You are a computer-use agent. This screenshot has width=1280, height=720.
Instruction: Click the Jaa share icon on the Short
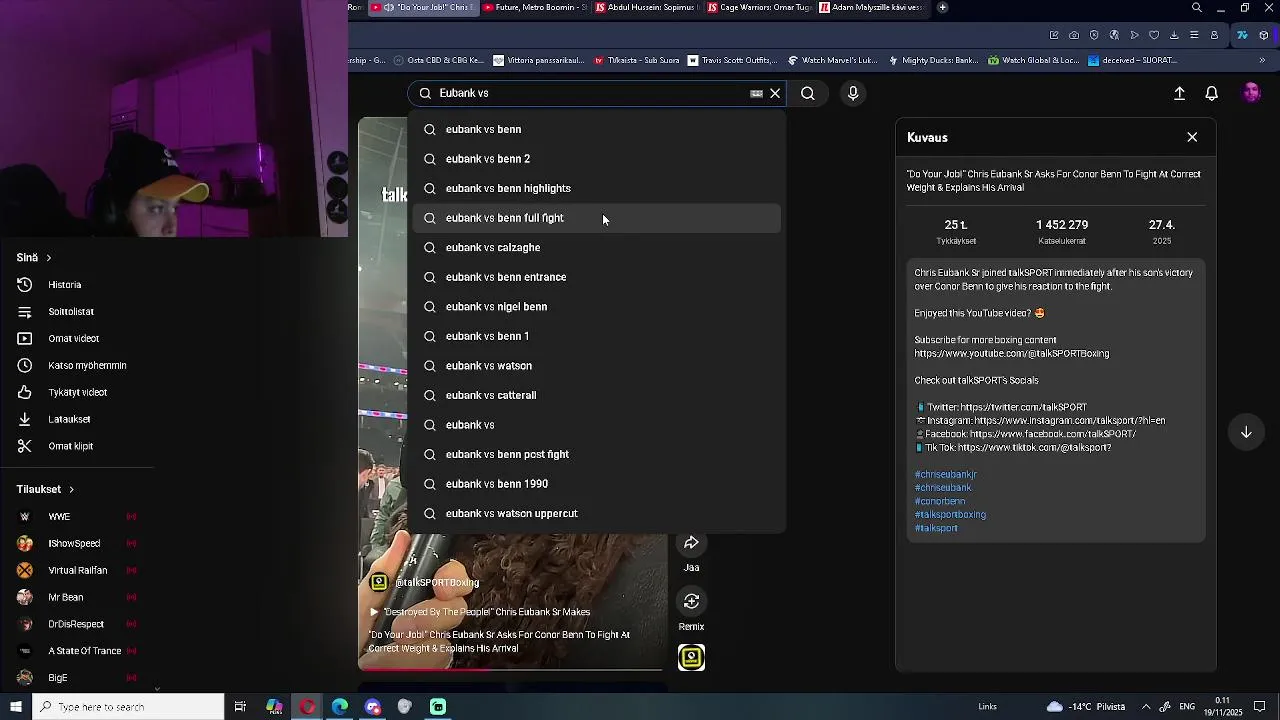click(691, 543)
